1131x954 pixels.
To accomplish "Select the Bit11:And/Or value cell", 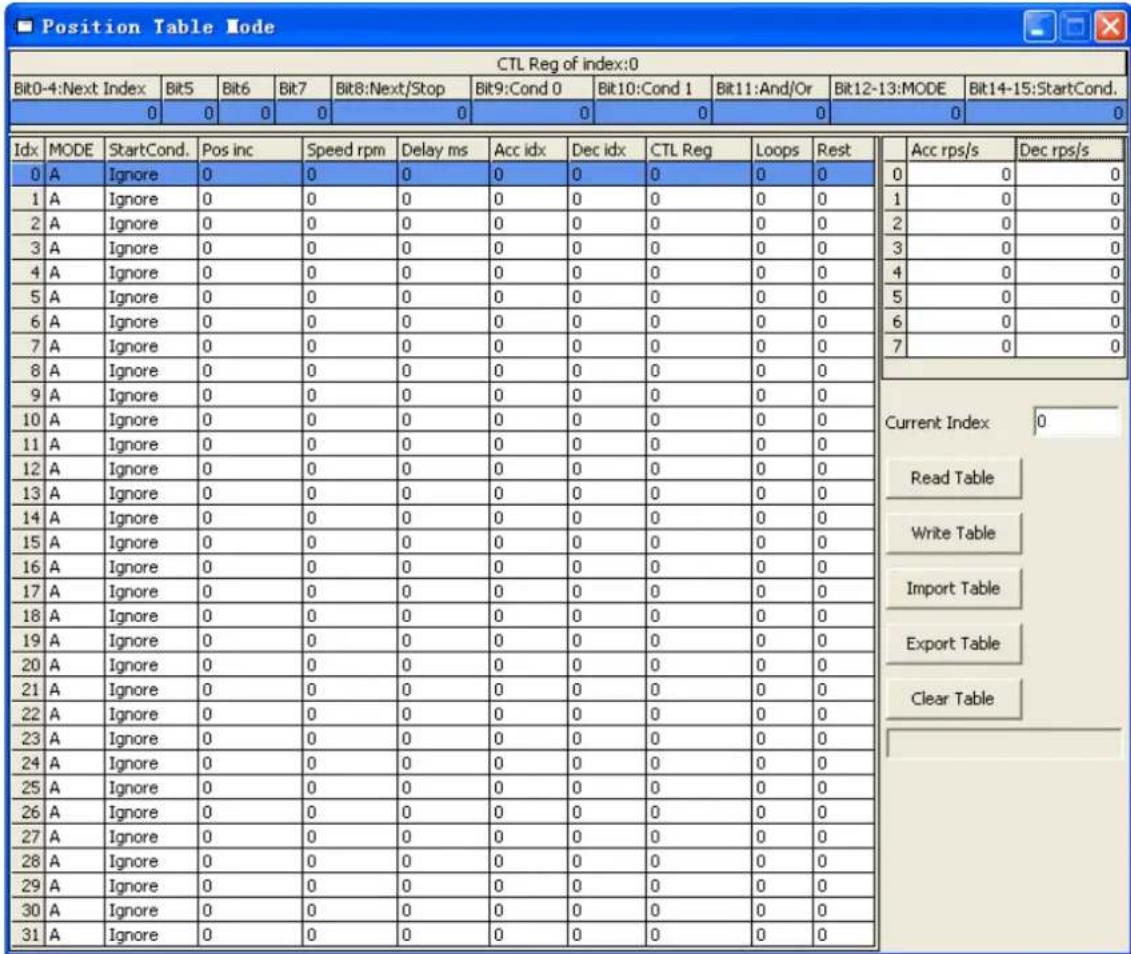I will (x=771, y=113).
